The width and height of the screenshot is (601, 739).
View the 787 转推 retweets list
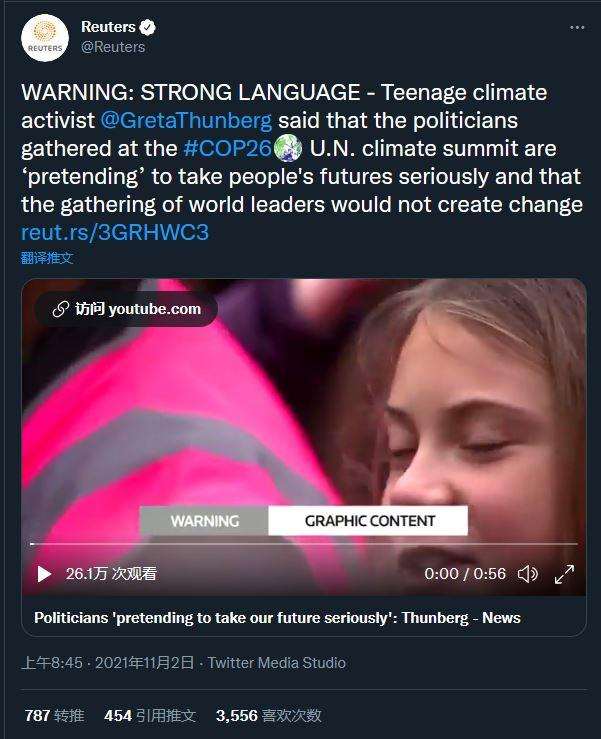tap(54, 715)
